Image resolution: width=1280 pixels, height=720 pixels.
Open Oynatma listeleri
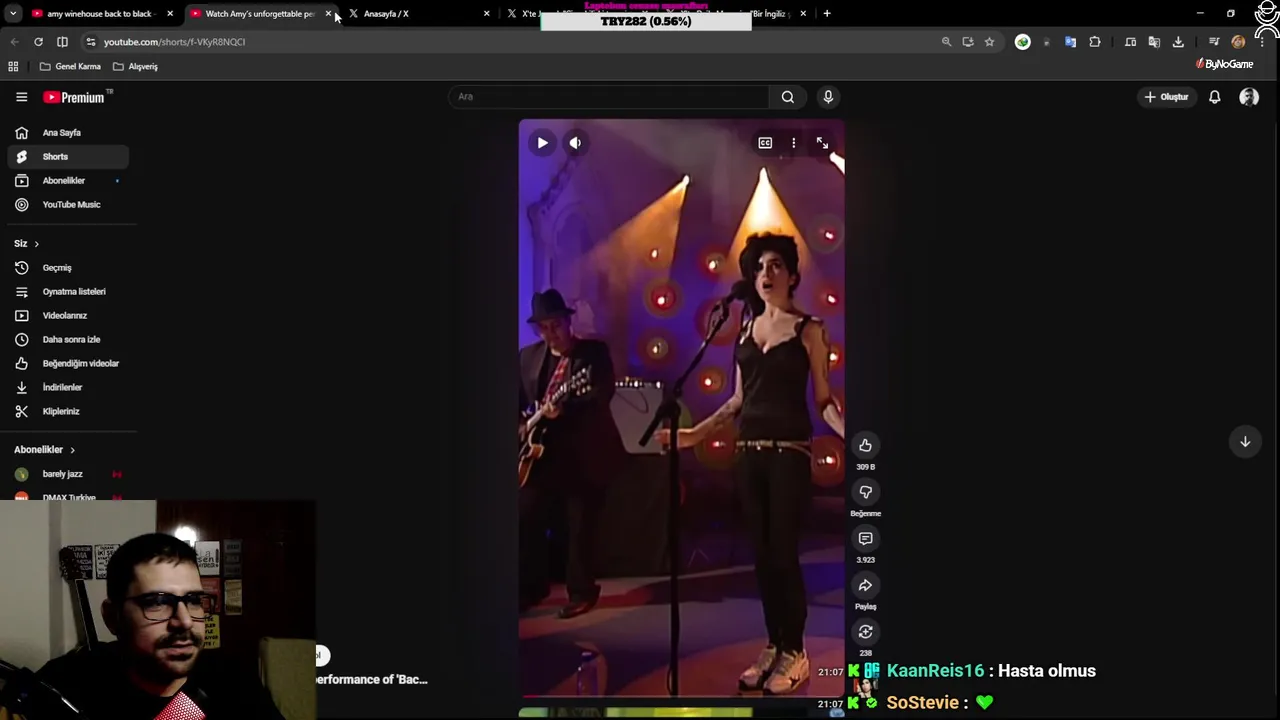pyautogui.click(x=67, y=291)
